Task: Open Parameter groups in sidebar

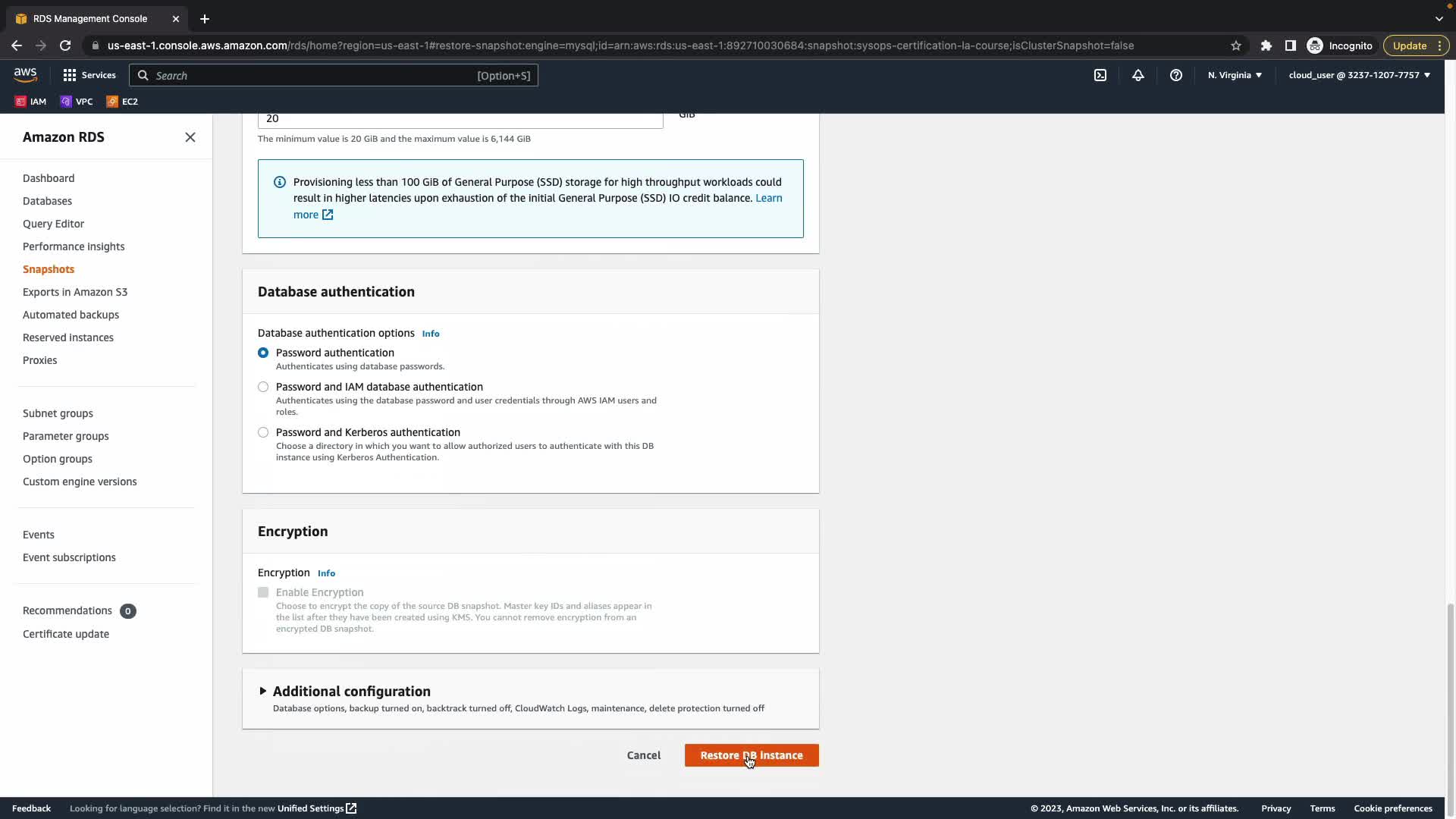Action: click(x=66, y=436)
